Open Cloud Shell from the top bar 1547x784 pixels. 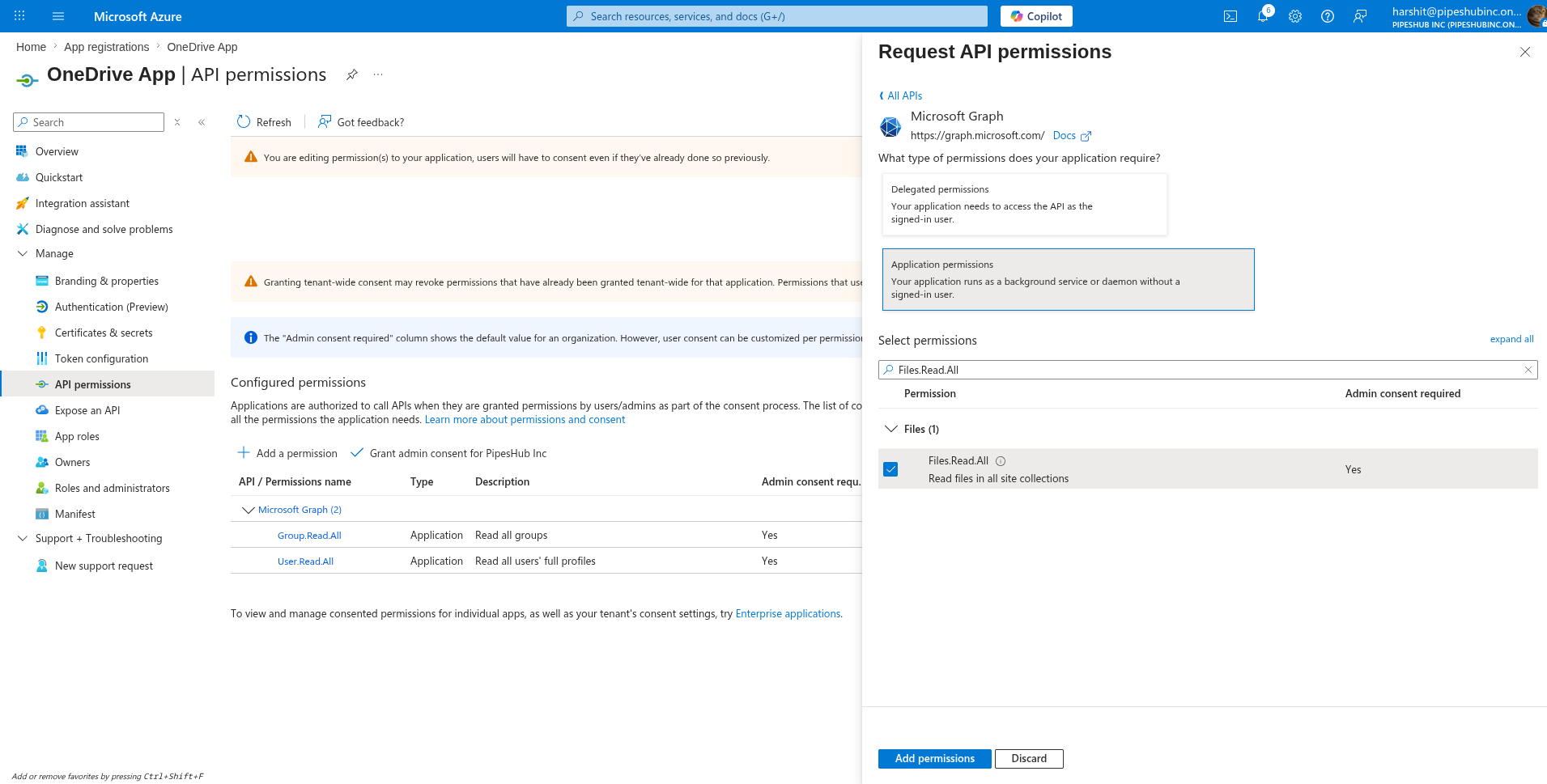pos(1230,16)
